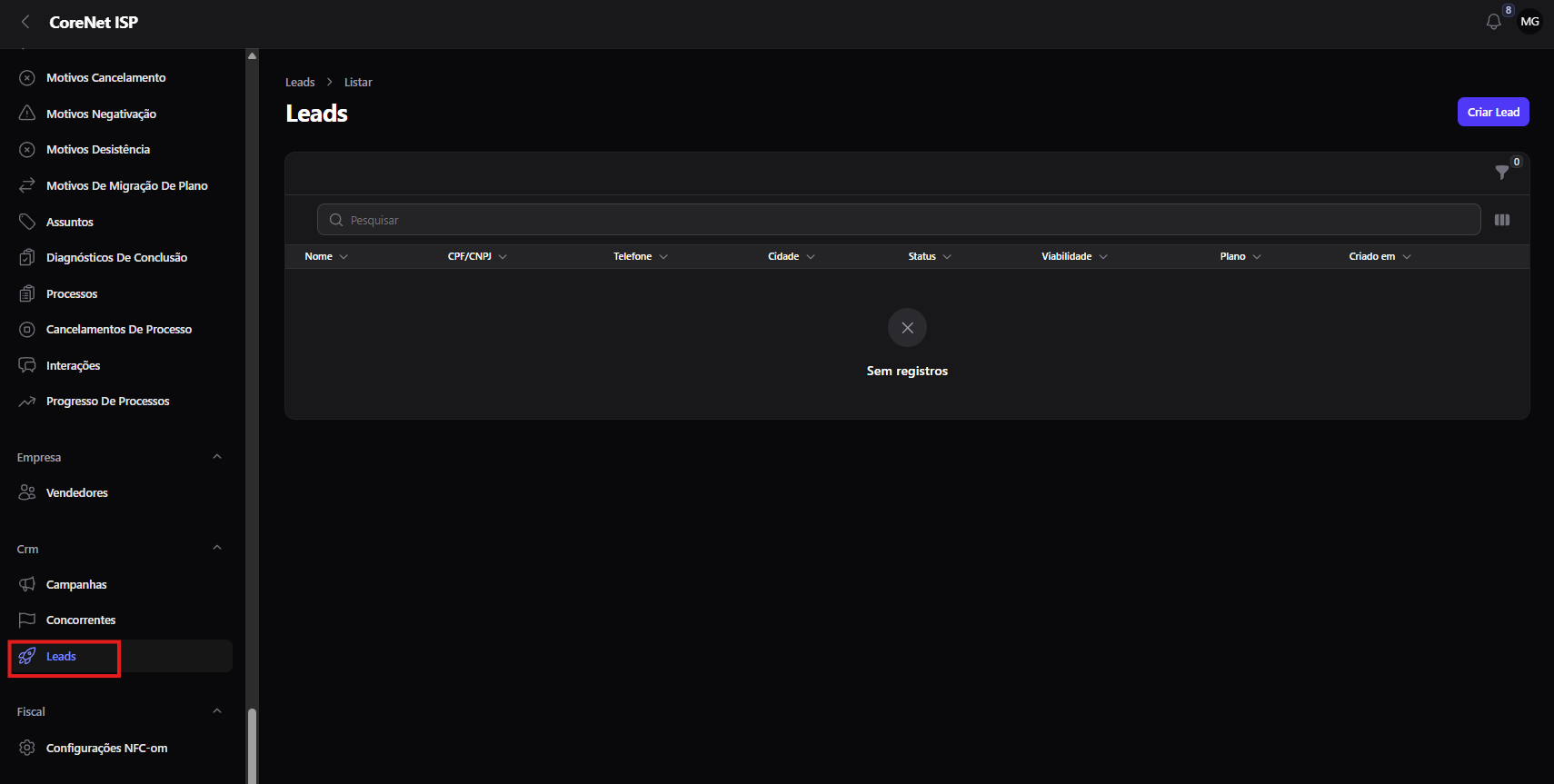Click the Leads breadcrumb link

pos(300,82)
